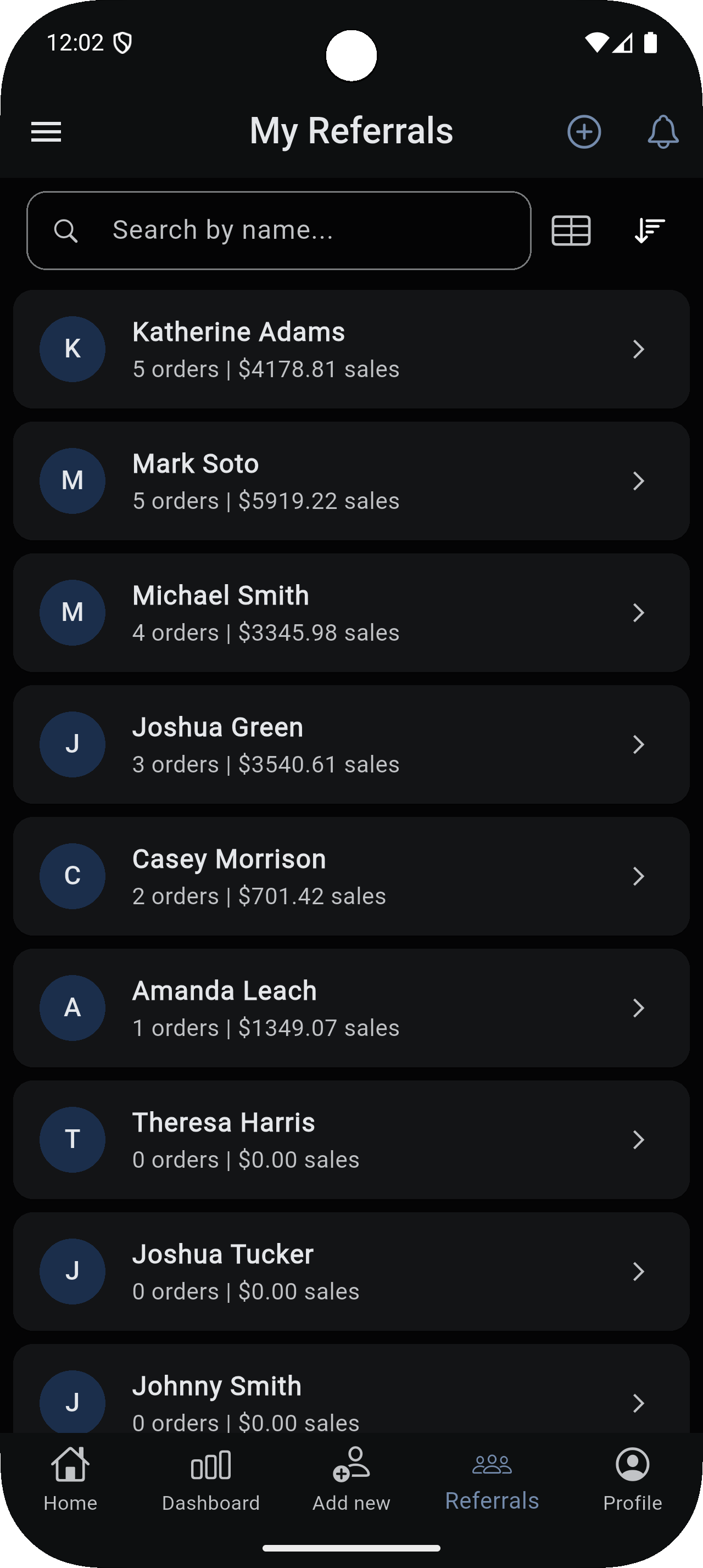Image resolution: width=703 pixels, height=1568 pixels.
Task: Tap Amanda Leach avatar circle
Action: click(72, 1008)
